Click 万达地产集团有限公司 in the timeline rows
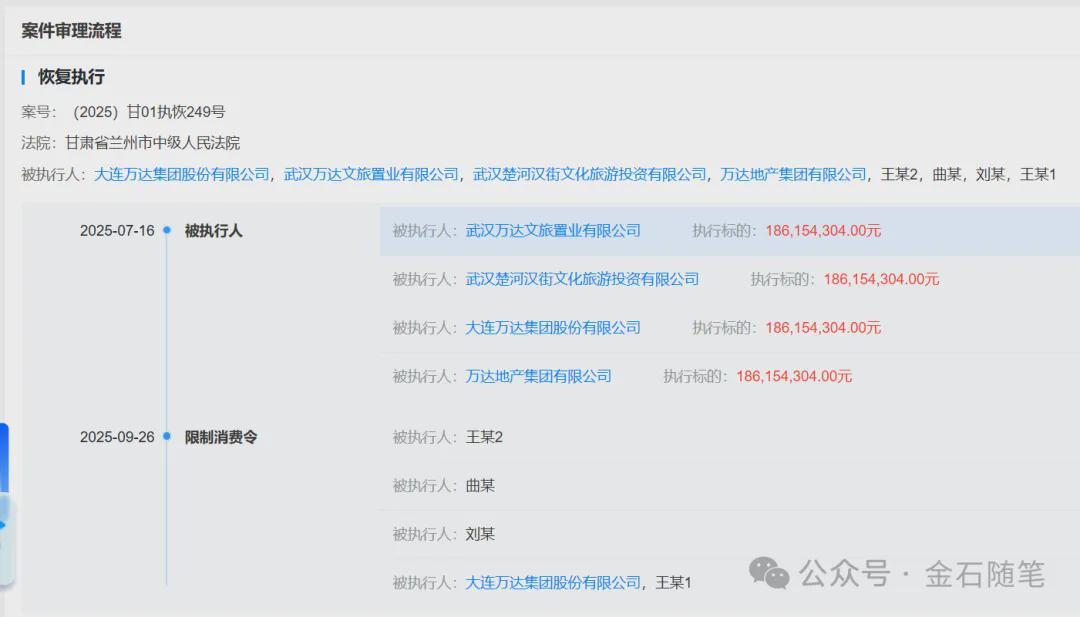 pos(539,376)
